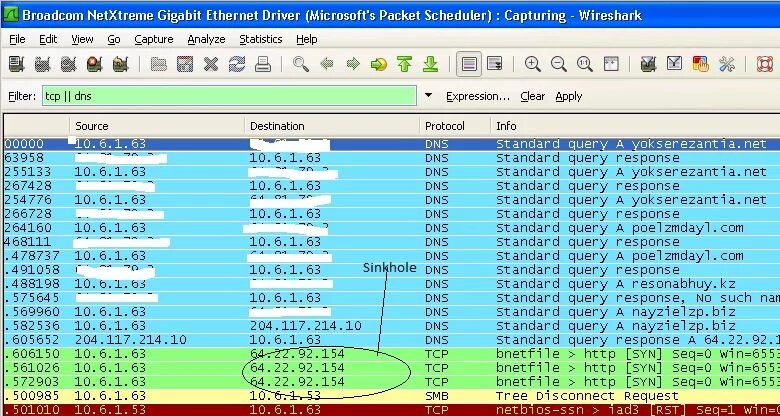Screen dimensions: 780x416
Task: Sort by the Protocol column header
Action: pos(455,126)
